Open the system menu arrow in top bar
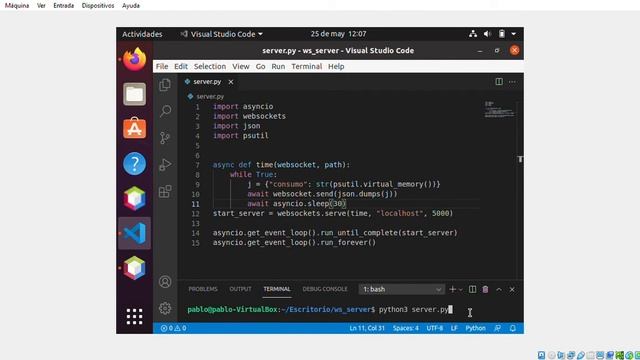 tap(514, 34)
